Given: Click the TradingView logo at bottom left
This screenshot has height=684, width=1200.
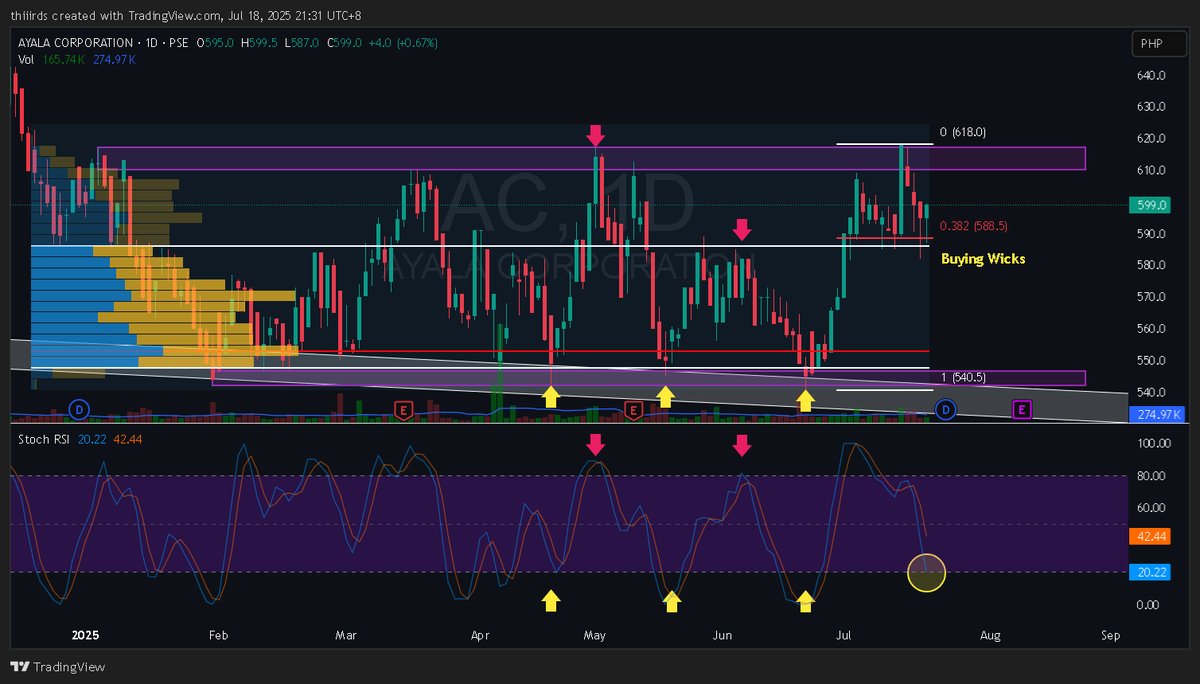Looking at the screenshot, I should 58,667.
